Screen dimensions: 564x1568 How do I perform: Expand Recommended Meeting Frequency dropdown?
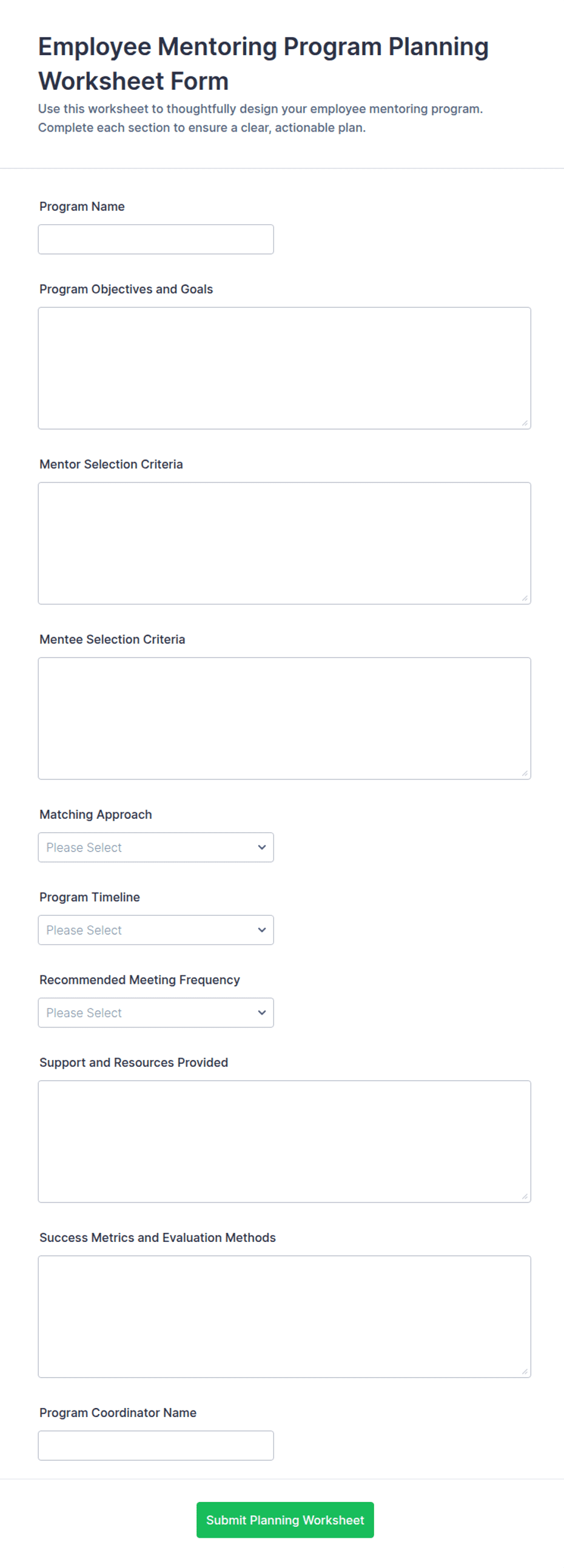tap(156, 1013)
